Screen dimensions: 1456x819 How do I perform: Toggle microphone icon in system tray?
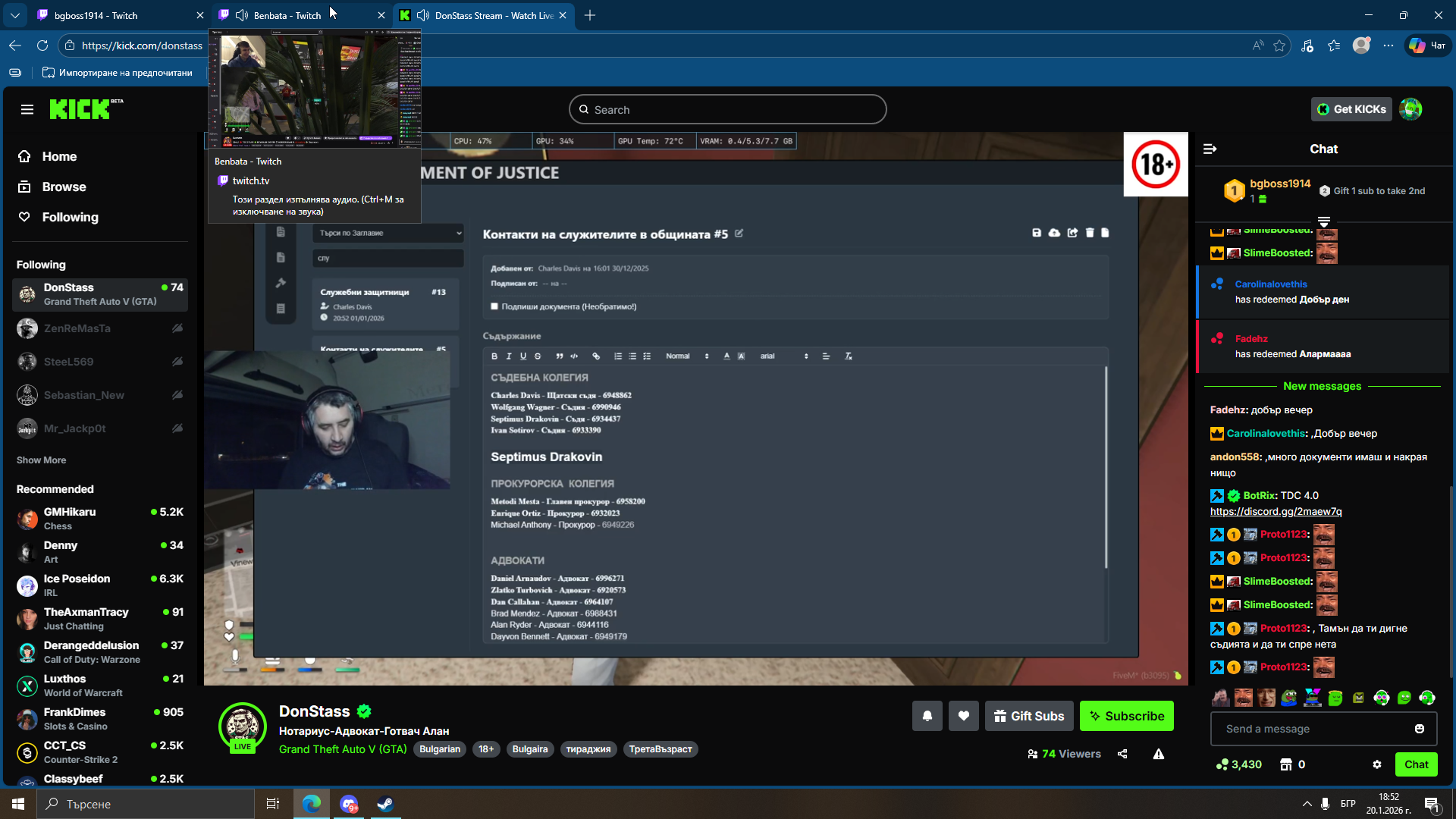click(x=1325, y=804)
